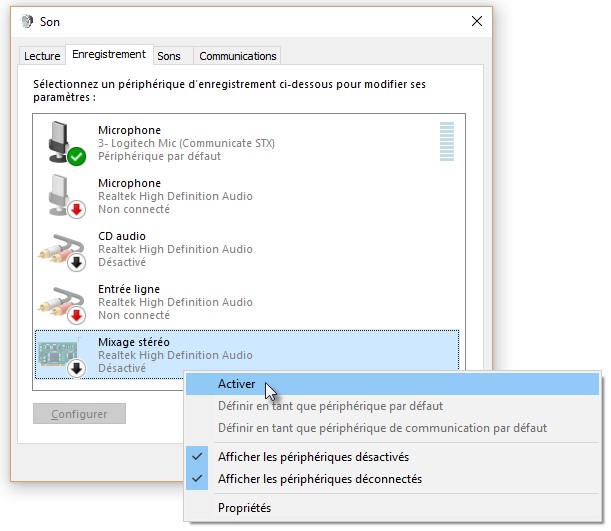Select the CD audio cable icon
Image resolution: width=611 pixels, height=531 pixels.
(61, 249)
